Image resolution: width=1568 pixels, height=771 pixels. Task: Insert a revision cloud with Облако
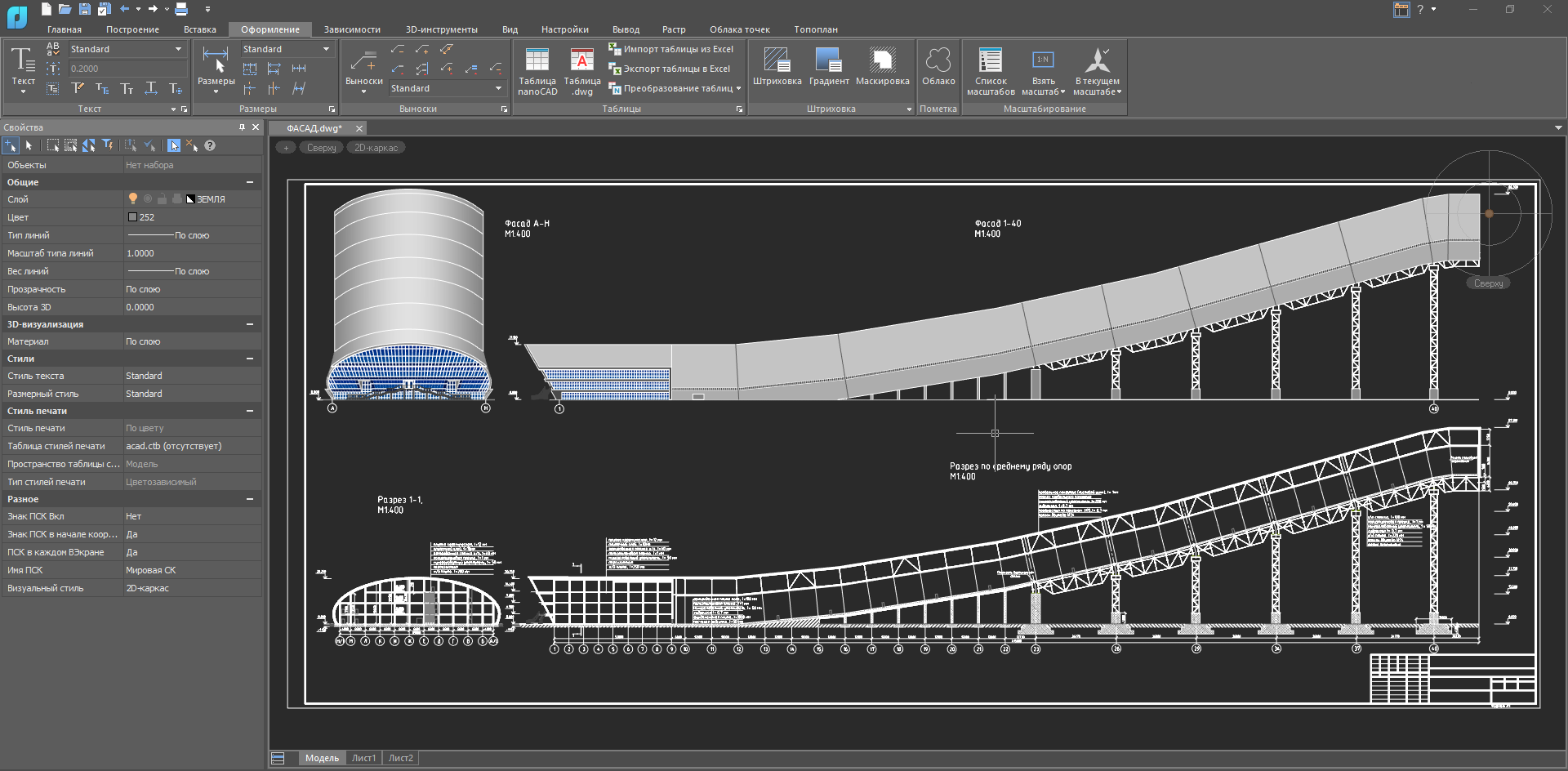[x=938, y=61]
